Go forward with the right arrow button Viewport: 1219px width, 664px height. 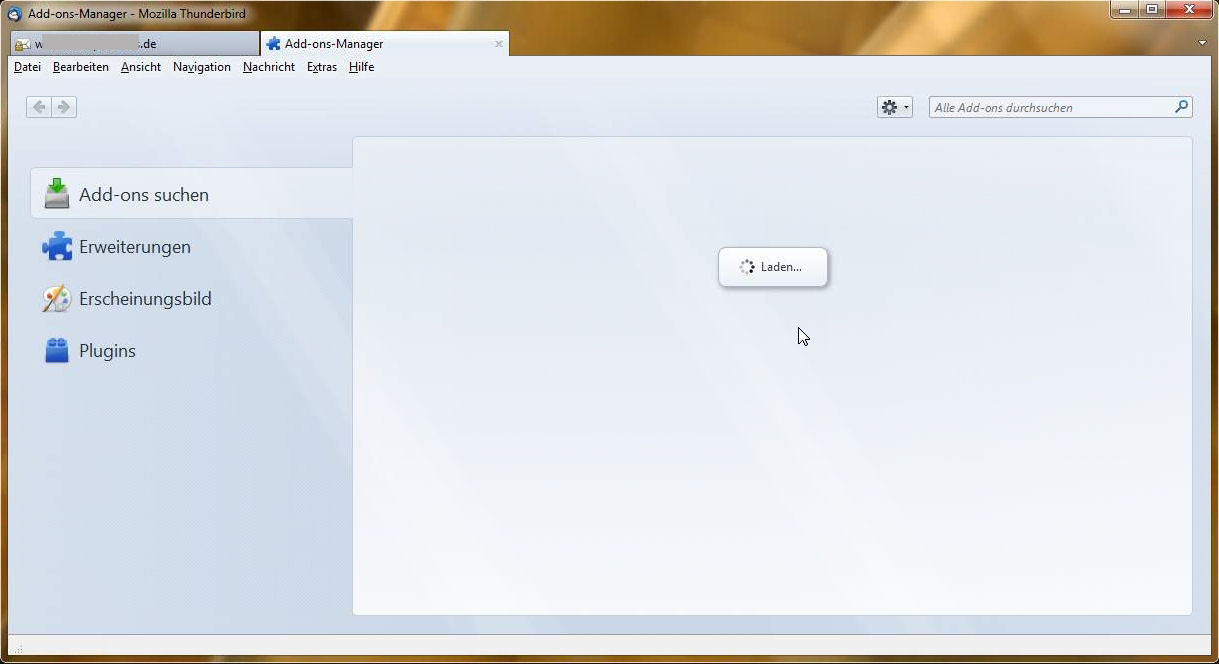64,107
